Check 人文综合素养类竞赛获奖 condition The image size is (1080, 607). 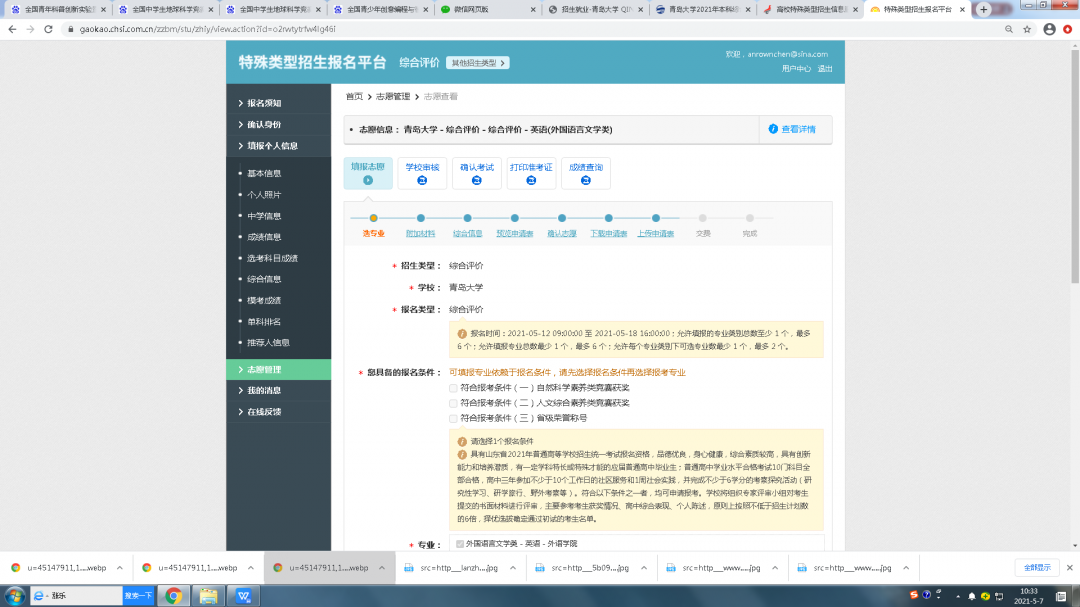pyautogui.click(x=454, y=403)
